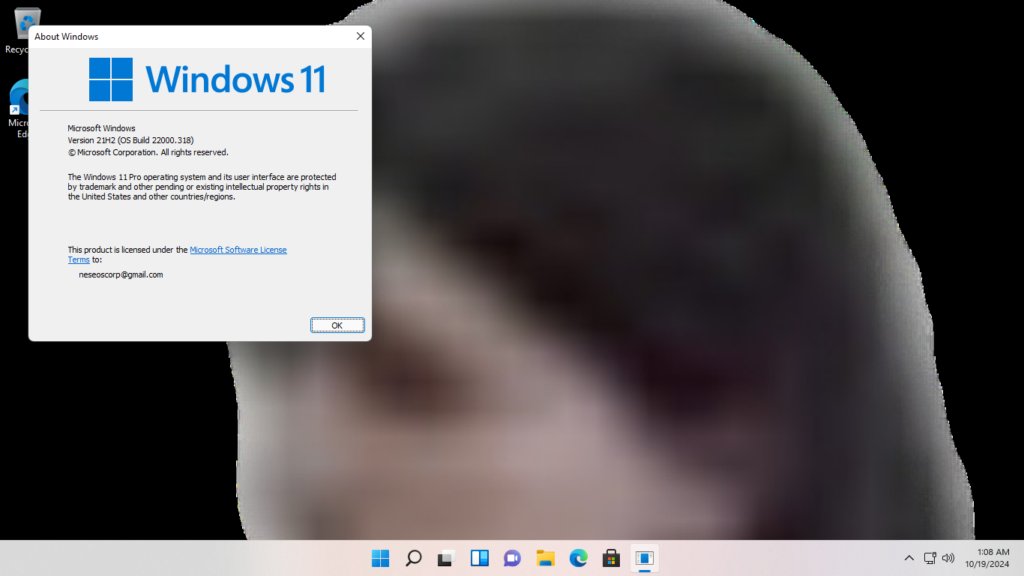The image size is (1024, 576).
Task: Open Microsoft Store from taskbar
Action: click(x=611, y=558)
